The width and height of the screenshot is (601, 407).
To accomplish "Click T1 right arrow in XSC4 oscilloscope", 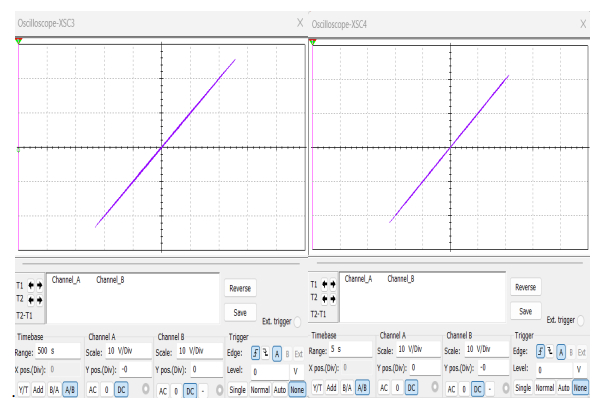I will (332, 283).
